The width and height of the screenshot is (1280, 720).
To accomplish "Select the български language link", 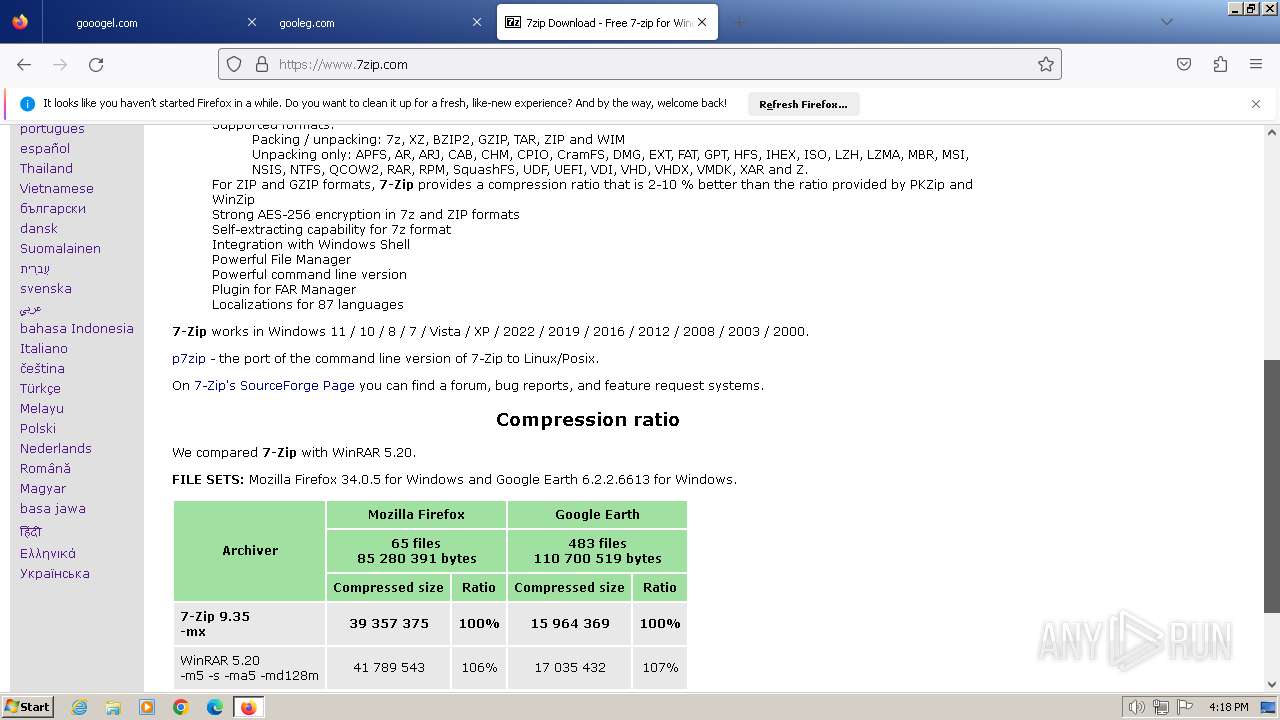I will pos(53,208).
